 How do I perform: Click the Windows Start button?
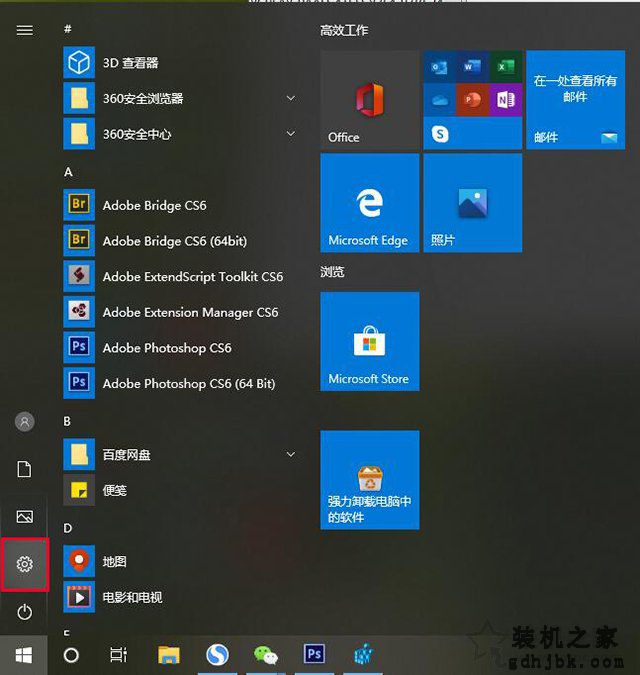24,656
